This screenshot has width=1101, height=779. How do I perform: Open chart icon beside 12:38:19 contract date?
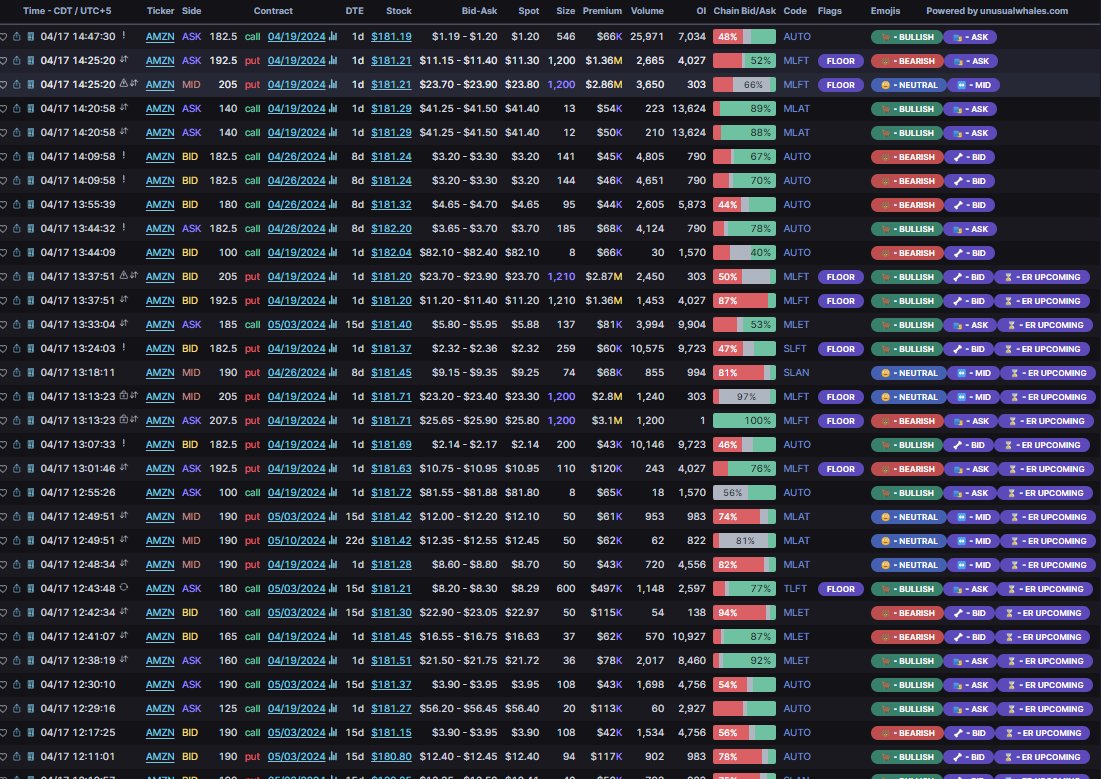(x=333, y=660)
